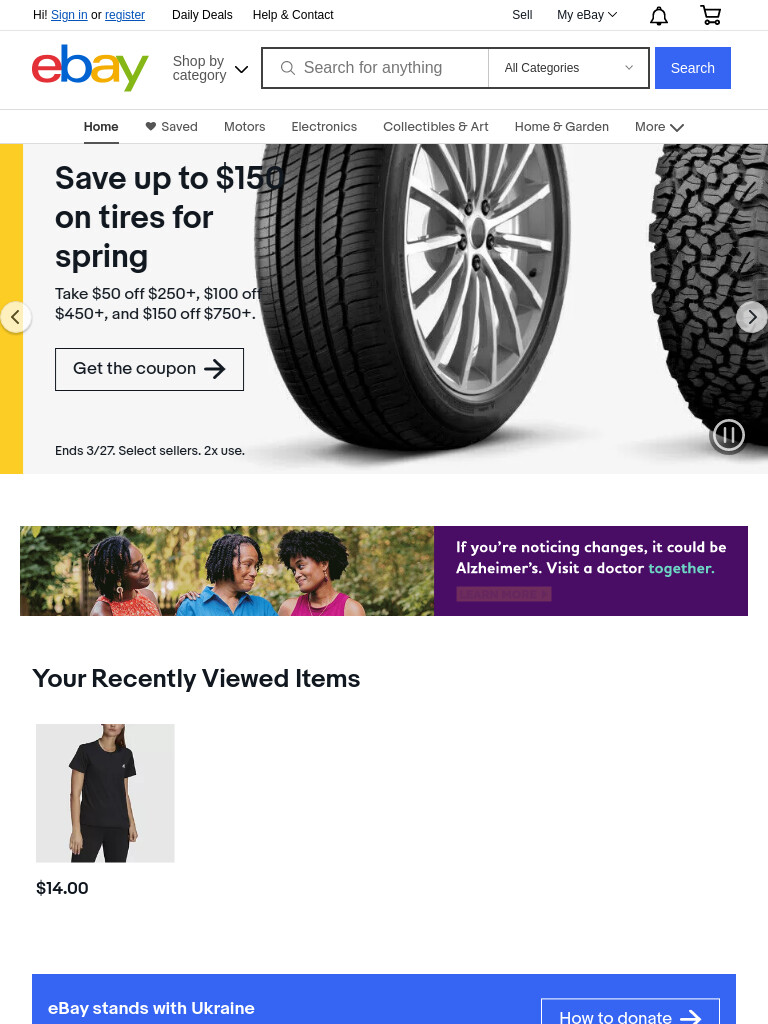Open the Daily Deals link

[202, 15]
